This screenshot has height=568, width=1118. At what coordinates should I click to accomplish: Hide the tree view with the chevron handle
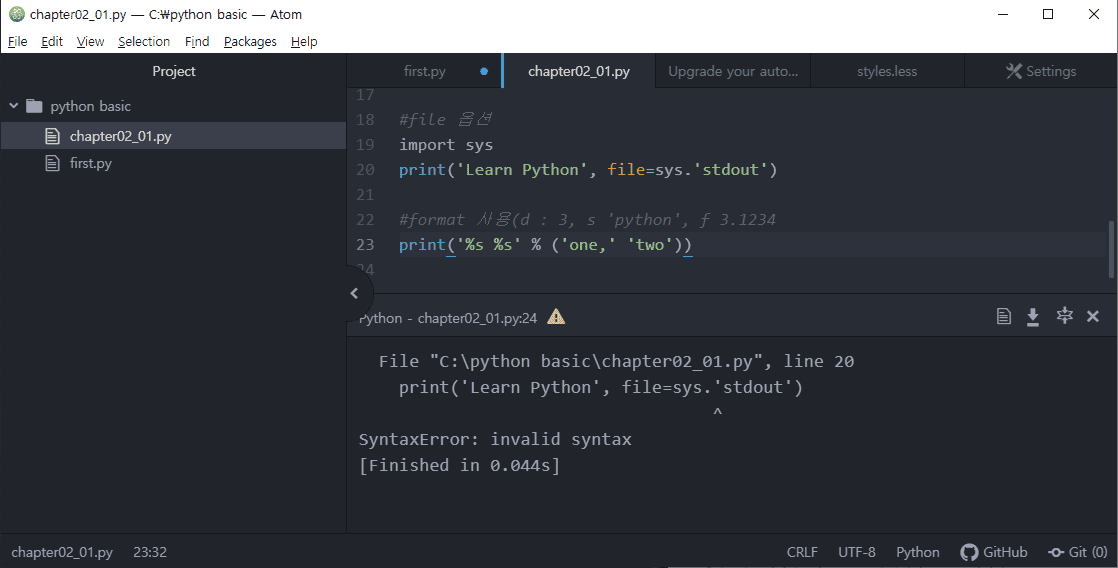pyautogui.click(x=354, y=293)
